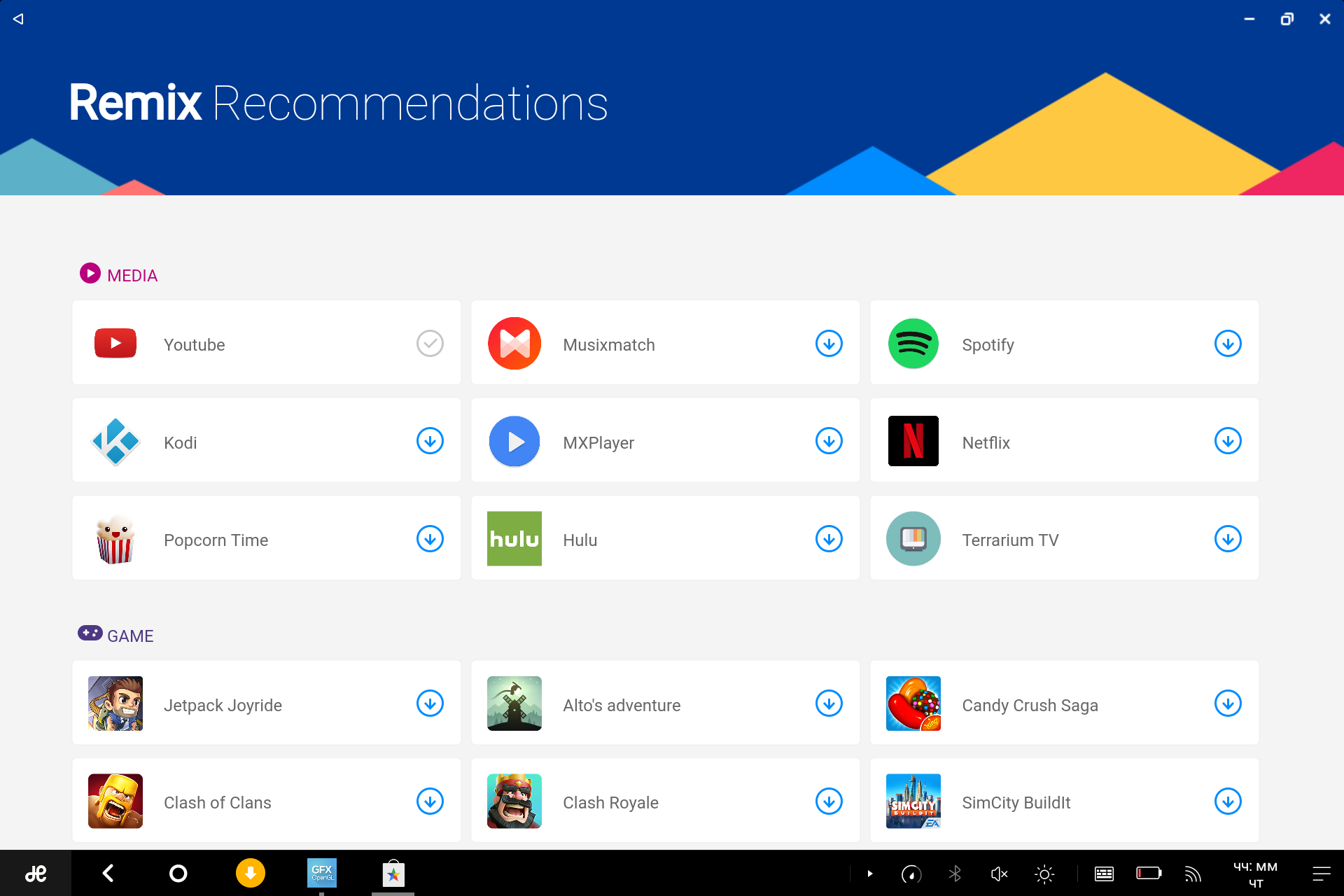Viewport: 1344px width, 896px height.
Task: Open the keyboard tray icon
Action: [1104, 874]
